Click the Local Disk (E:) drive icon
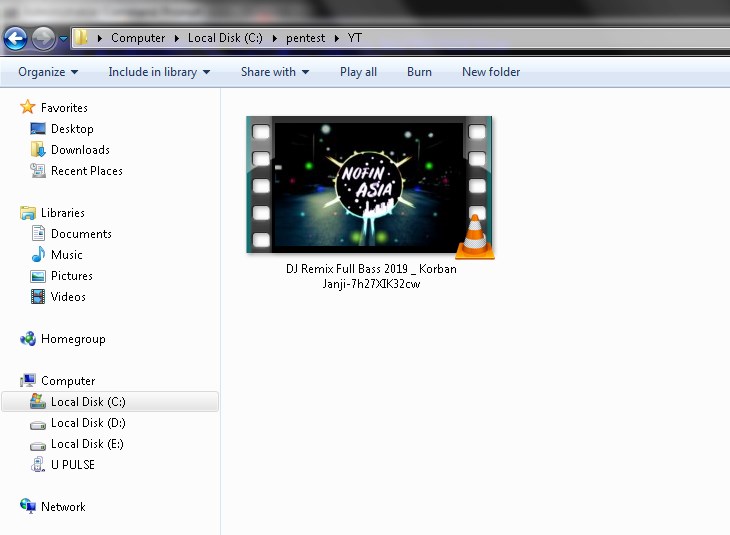Image resolution: width=730 pixels, height=535 pixels. [38, 446]
